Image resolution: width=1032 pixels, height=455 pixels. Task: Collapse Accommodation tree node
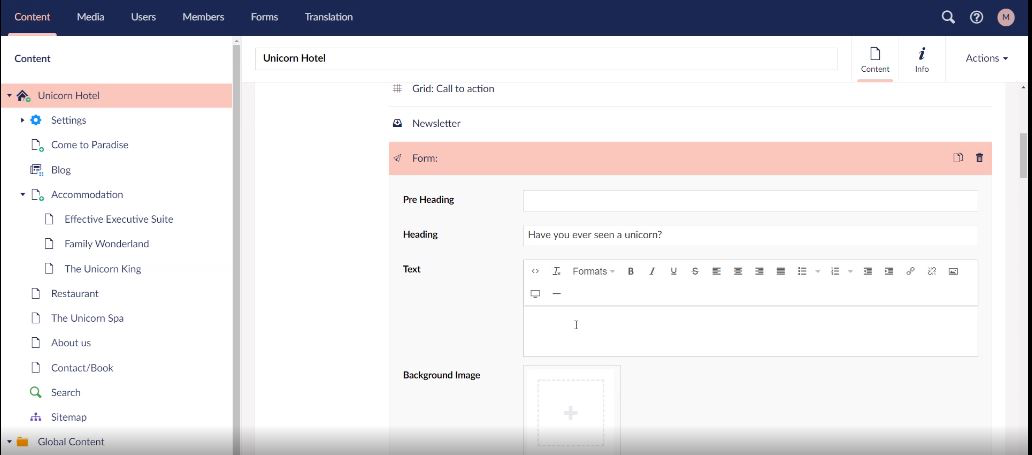[22, 195]
